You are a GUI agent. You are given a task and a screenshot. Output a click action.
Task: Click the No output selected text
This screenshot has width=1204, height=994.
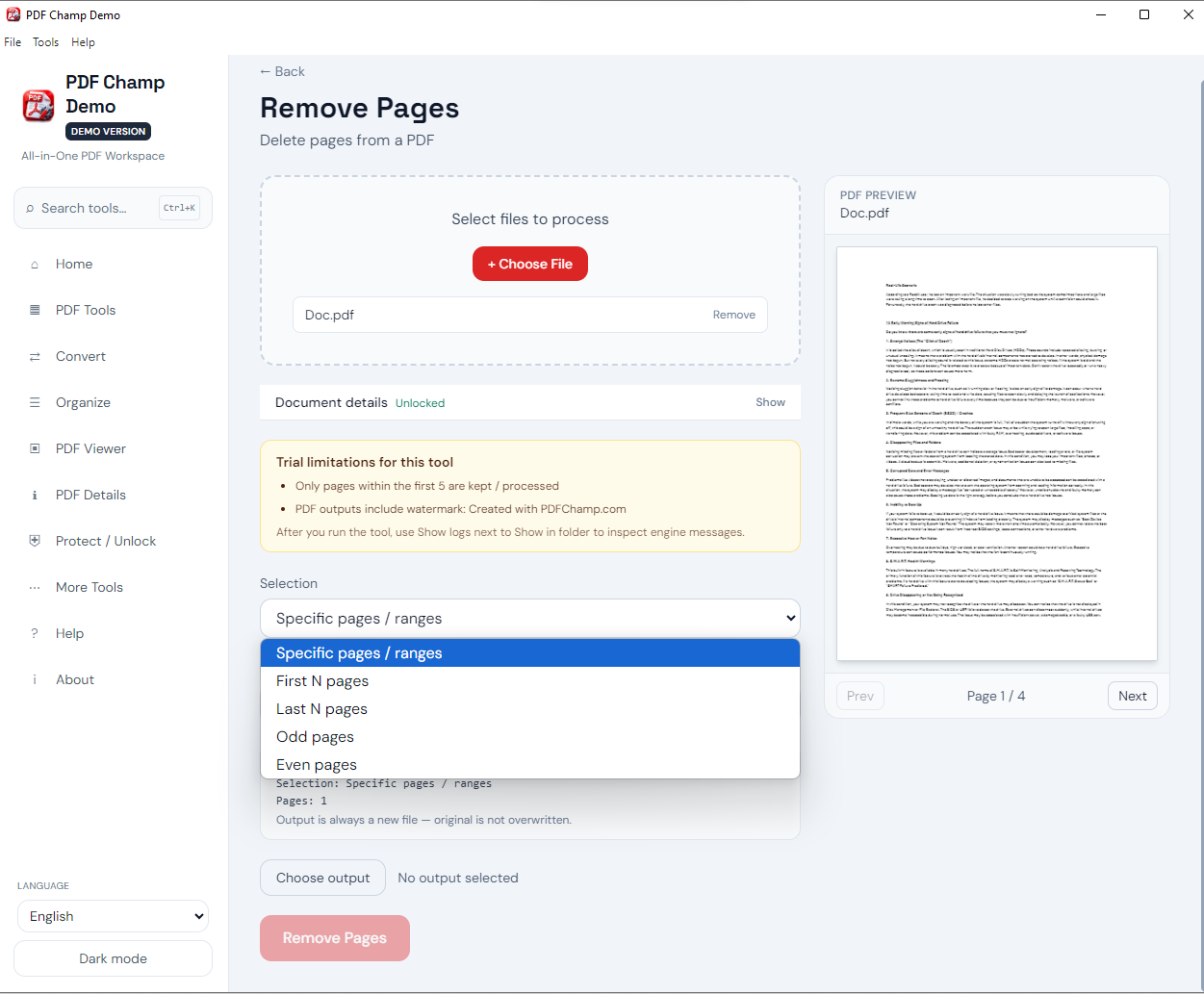pyautogui.click(x=458, y=879)
